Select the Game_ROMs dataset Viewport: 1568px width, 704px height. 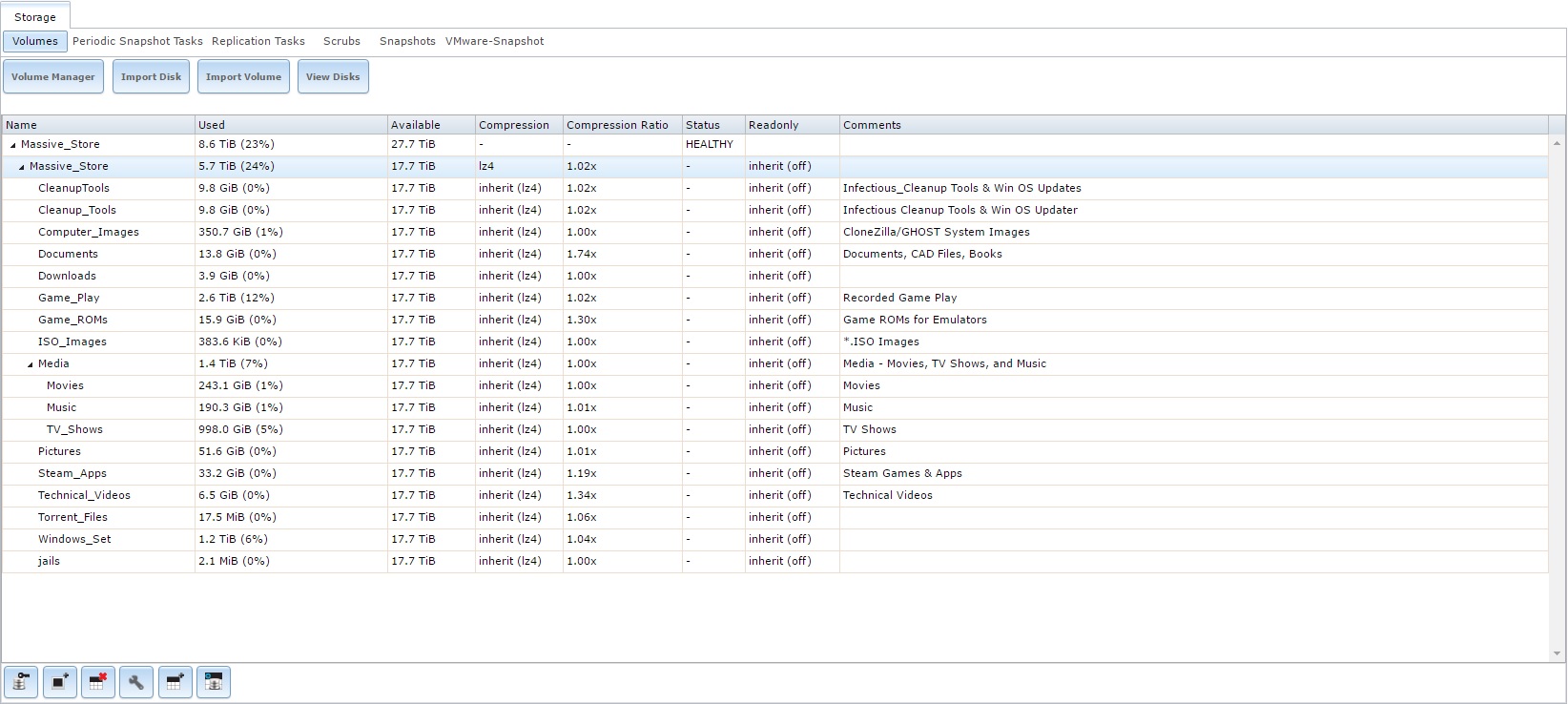(72, 321)
